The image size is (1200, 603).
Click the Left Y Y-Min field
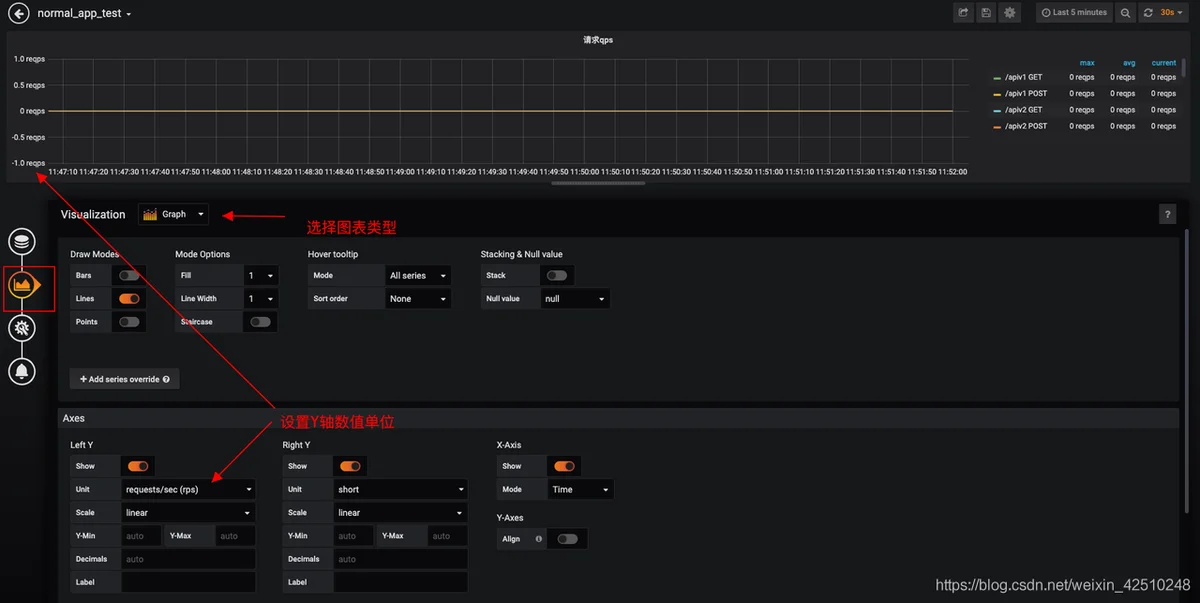[141, 536]
